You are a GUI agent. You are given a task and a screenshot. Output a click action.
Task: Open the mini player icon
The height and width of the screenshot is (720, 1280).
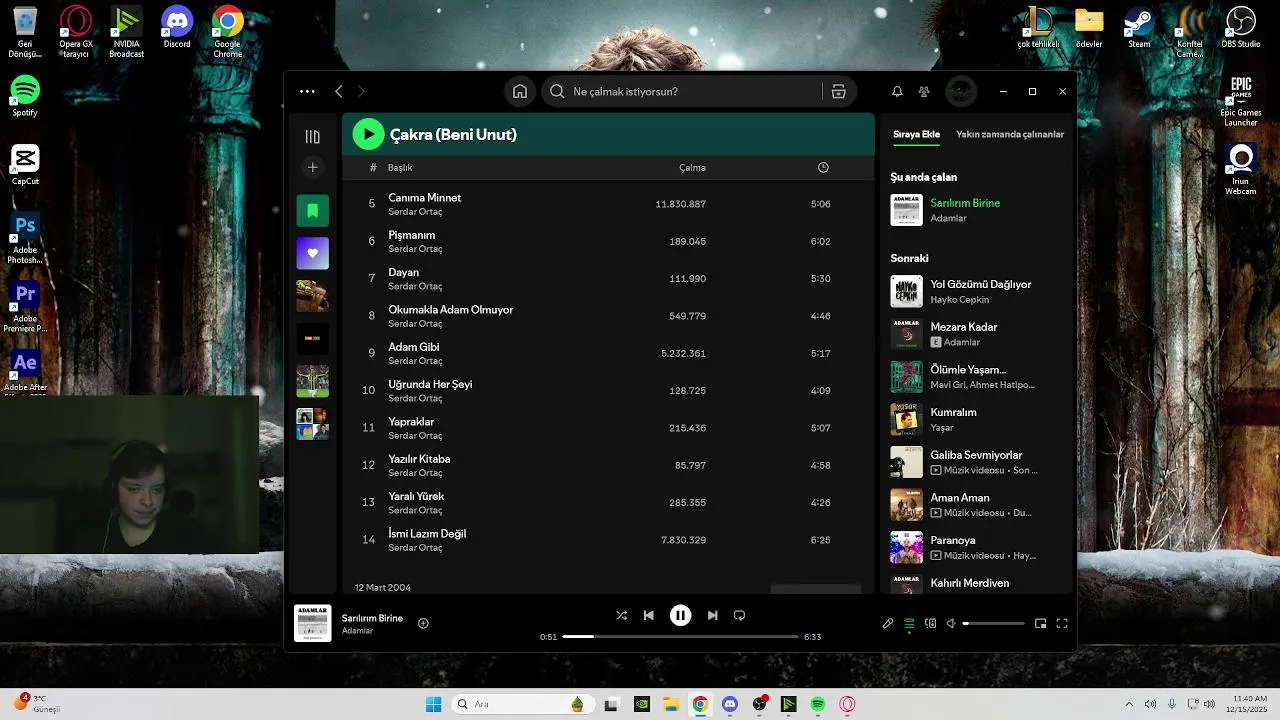(1041, 623)
